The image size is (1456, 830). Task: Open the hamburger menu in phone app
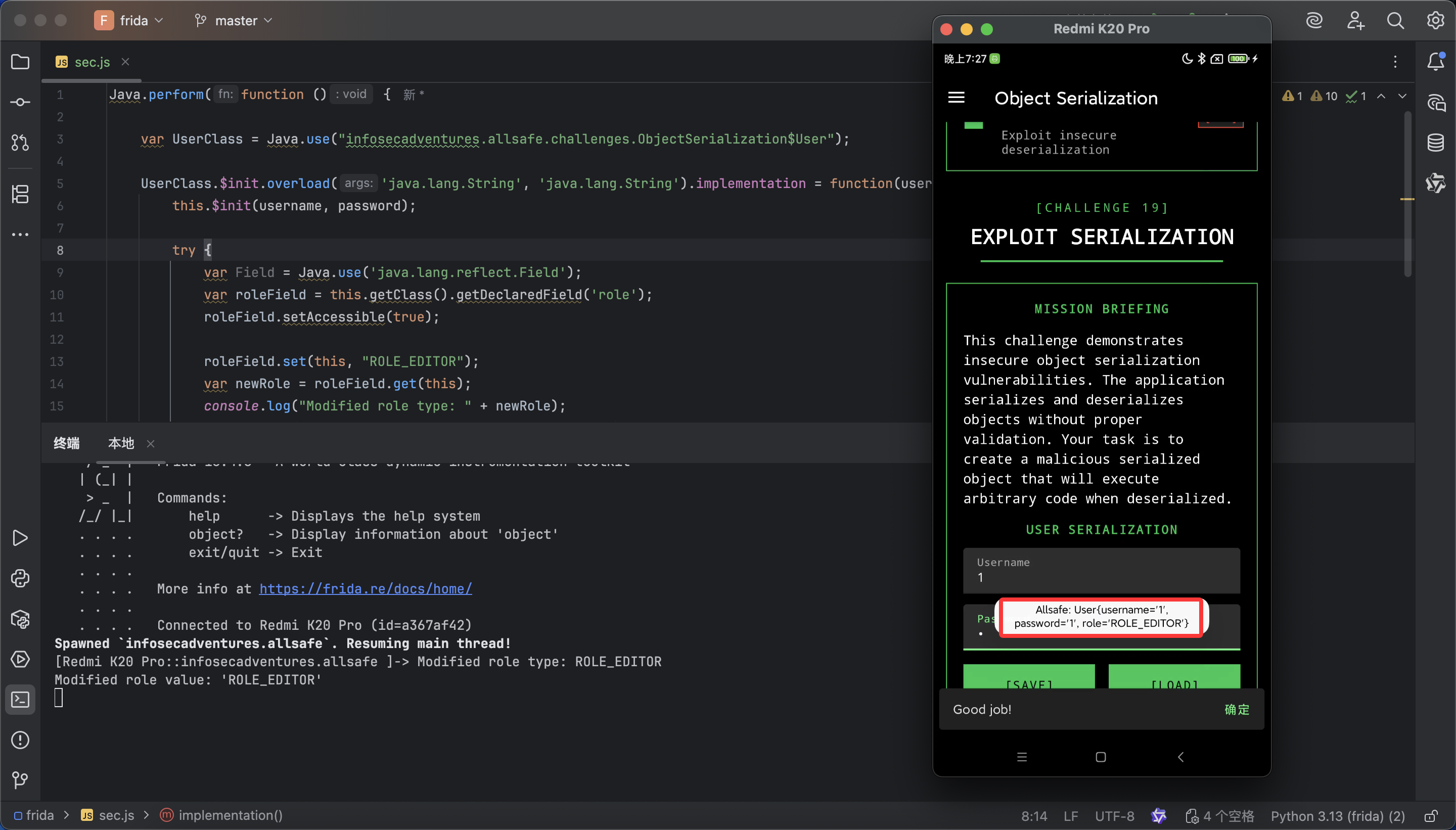956,98
